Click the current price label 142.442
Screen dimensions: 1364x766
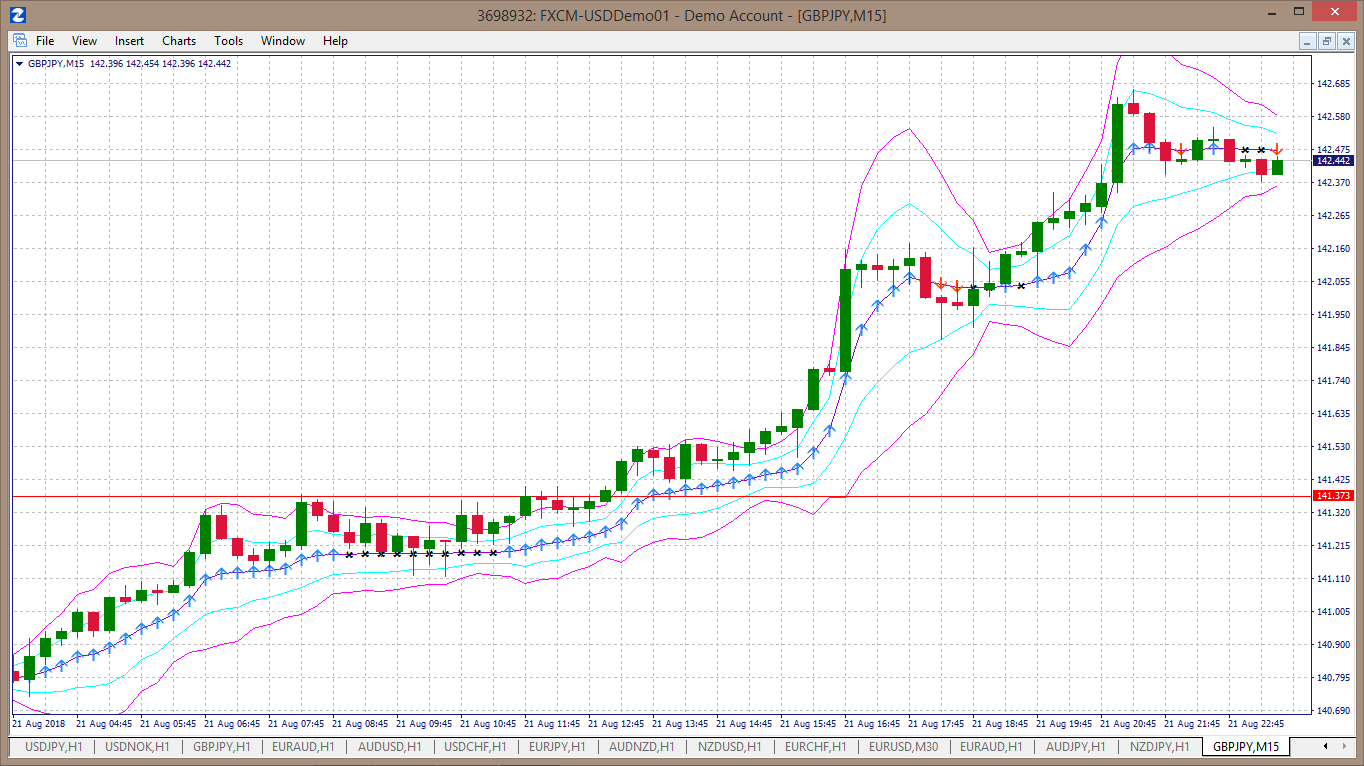click(1333, 161)
